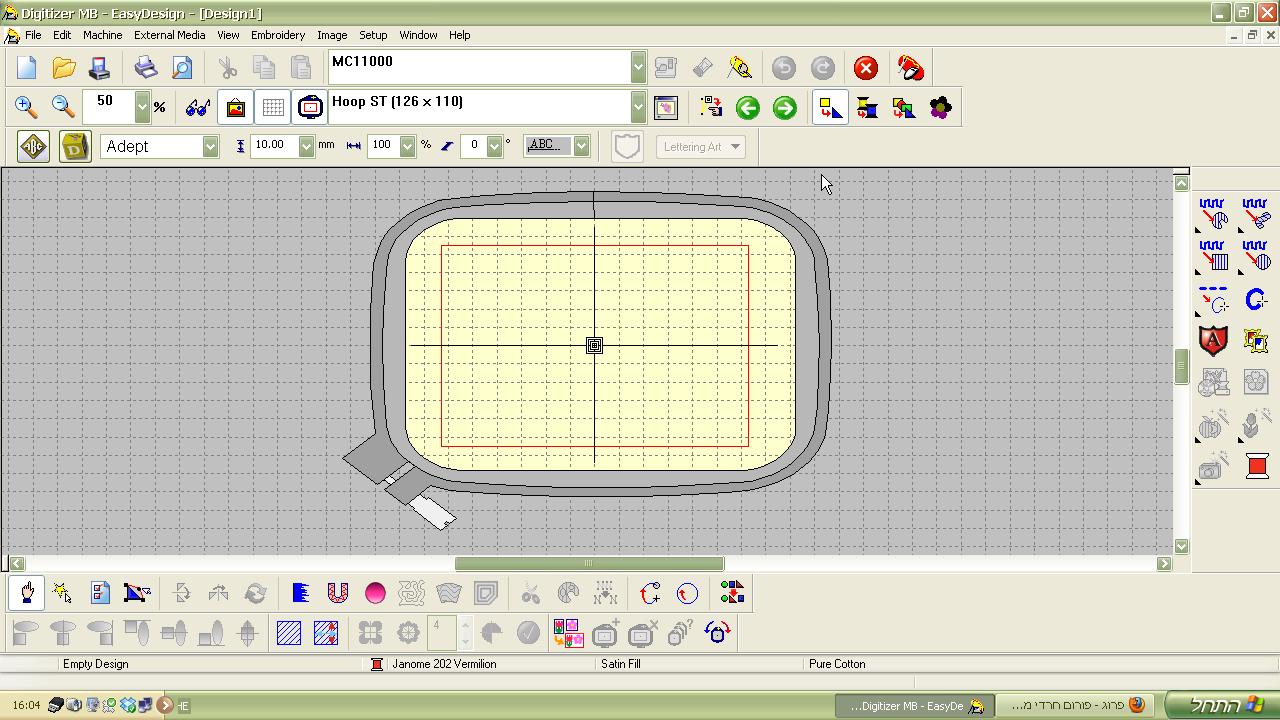The image size is (1280, 720).
Task: Open a design with the folder icon
Action: tap(64, 68)
